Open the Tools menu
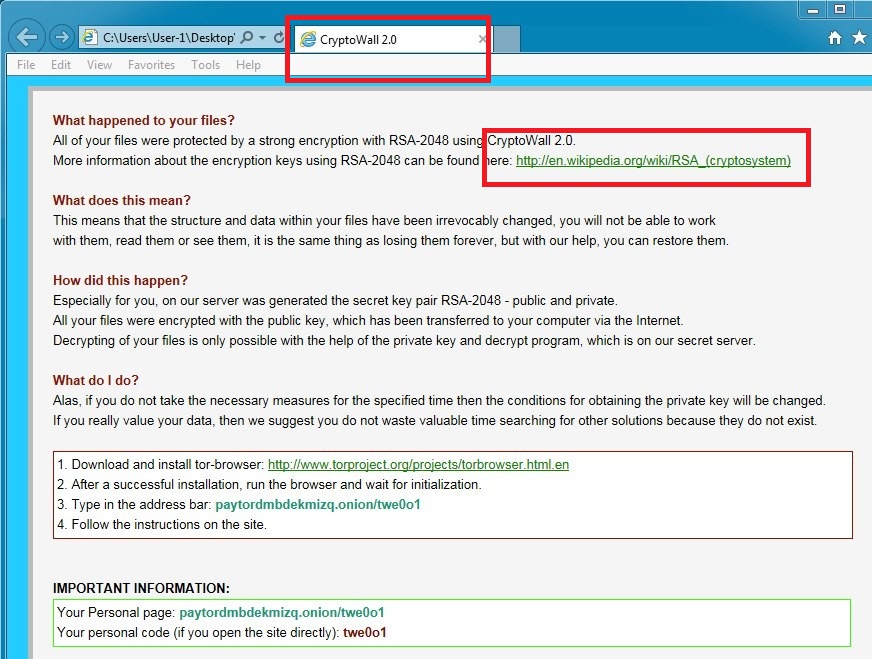The height and width of the screenshot is (659, 872). [206, 65]
